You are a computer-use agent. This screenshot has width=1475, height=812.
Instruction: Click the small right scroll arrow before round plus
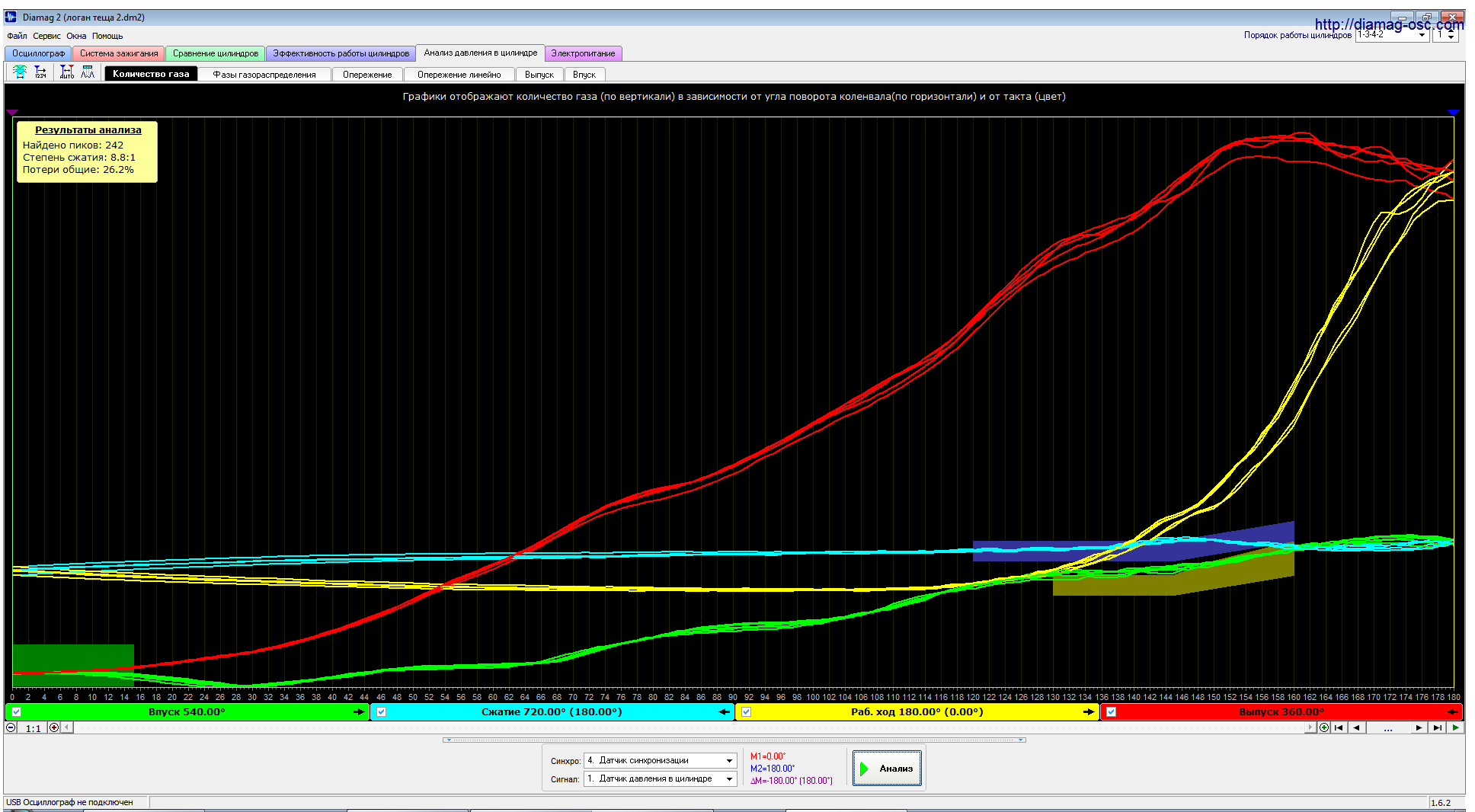(x=1310, y=727)
